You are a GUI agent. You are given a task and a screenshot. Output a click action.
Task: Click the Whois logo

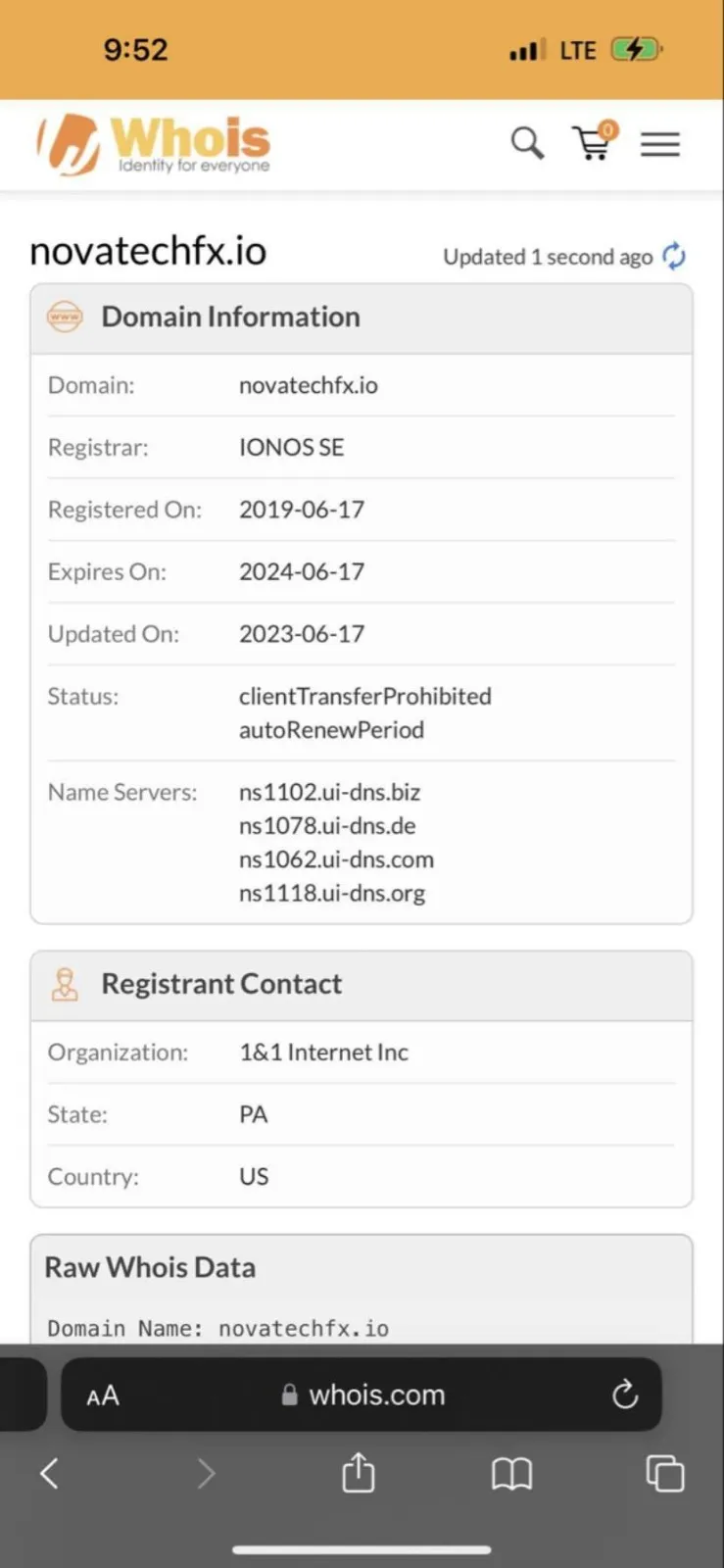coord(153,145)
